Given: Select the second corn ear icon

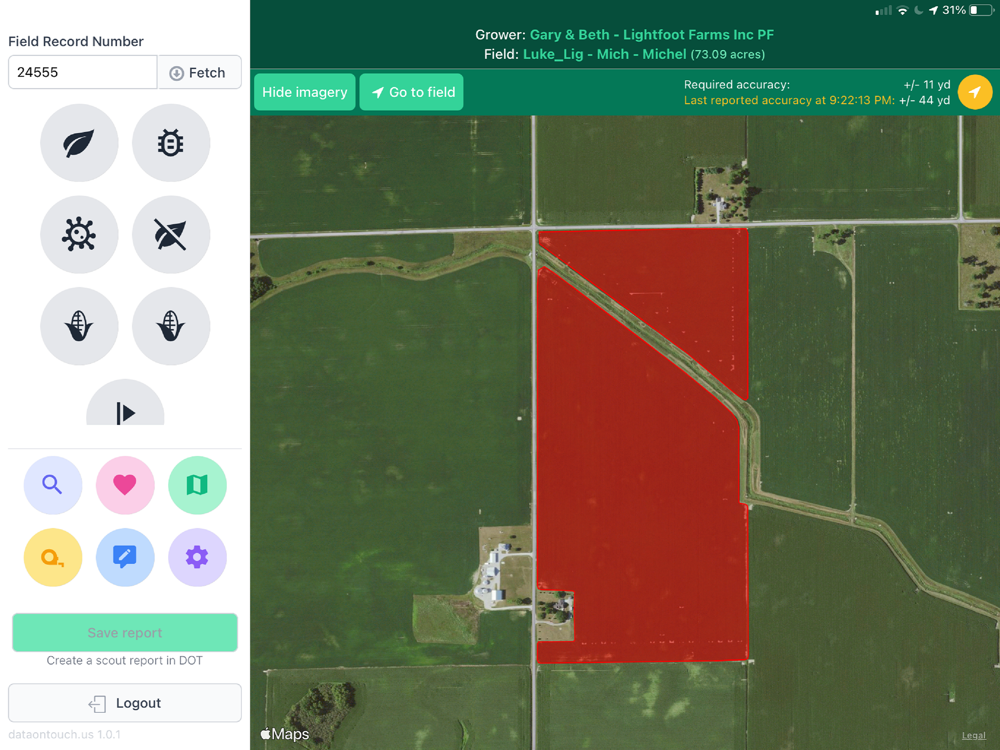Looking at the screenshot, I should [x=171, y=326].
